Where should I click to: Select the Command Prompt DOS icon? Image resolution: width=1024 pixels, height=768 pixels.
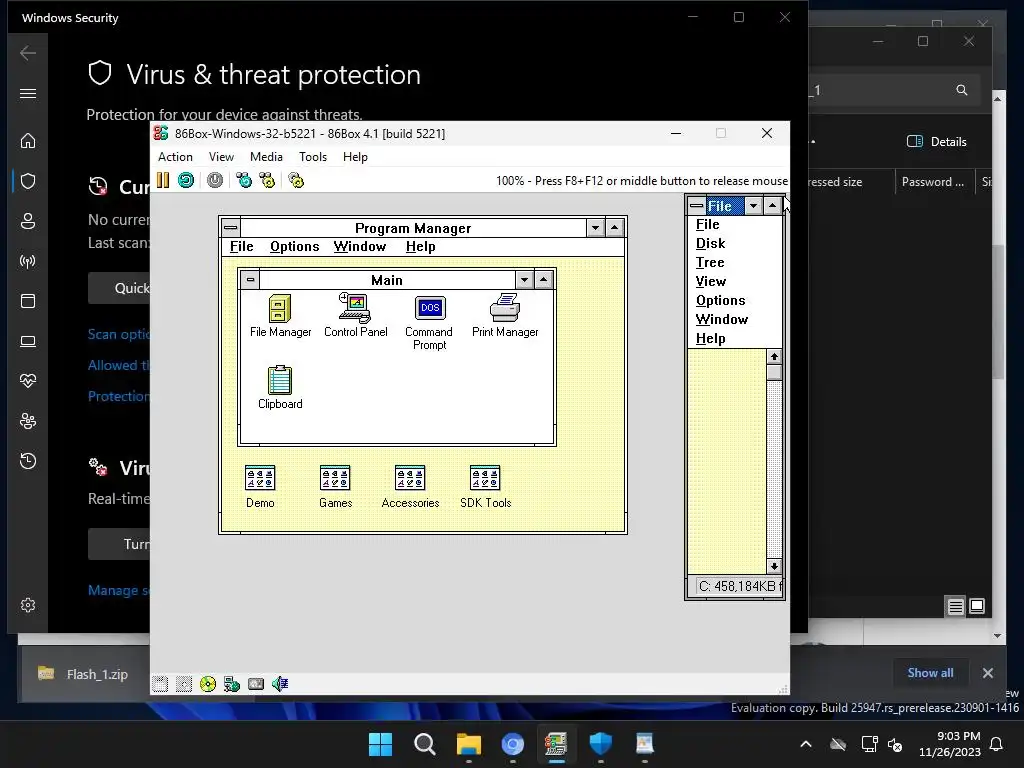429,323
